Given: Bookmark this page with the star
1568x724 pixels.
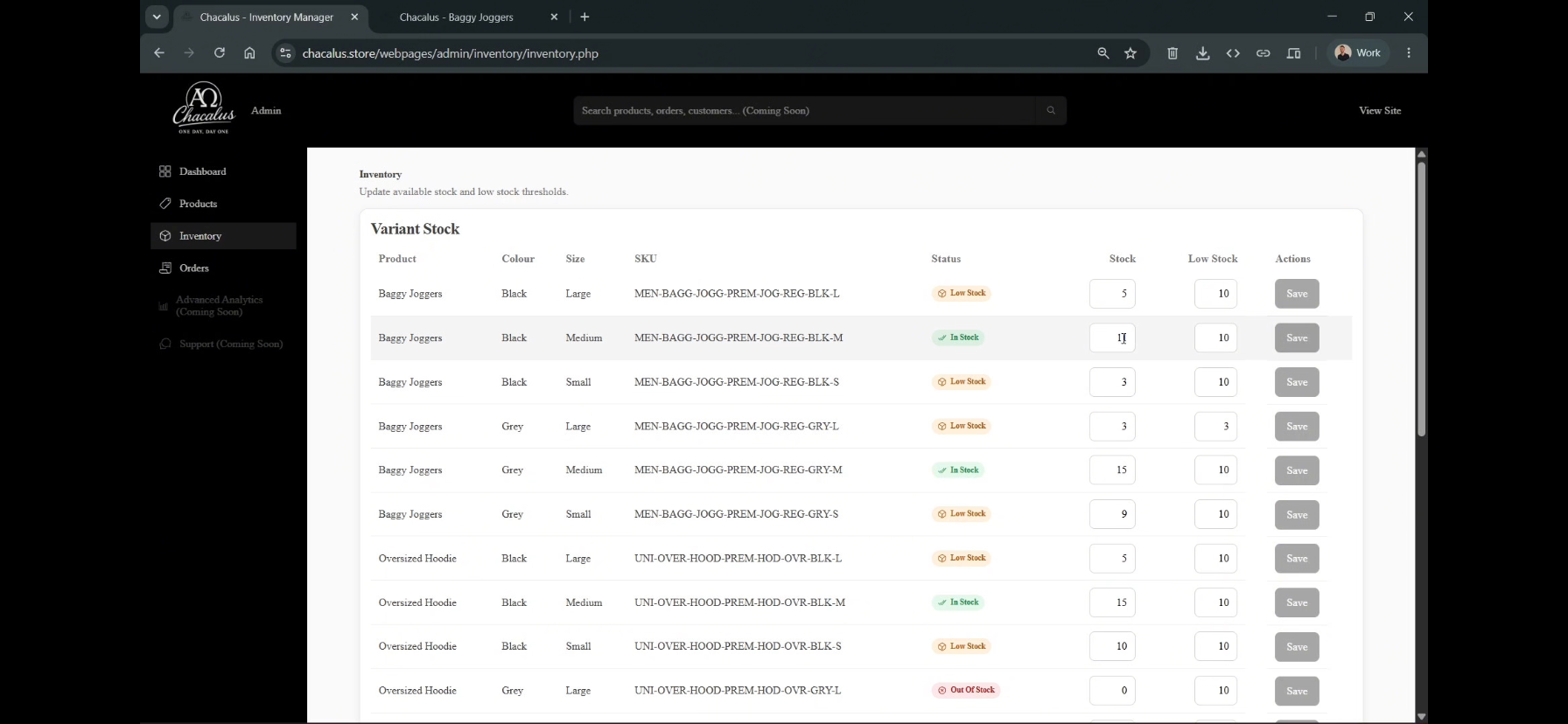Looking at the screenshot, I should pos(1130,53).
